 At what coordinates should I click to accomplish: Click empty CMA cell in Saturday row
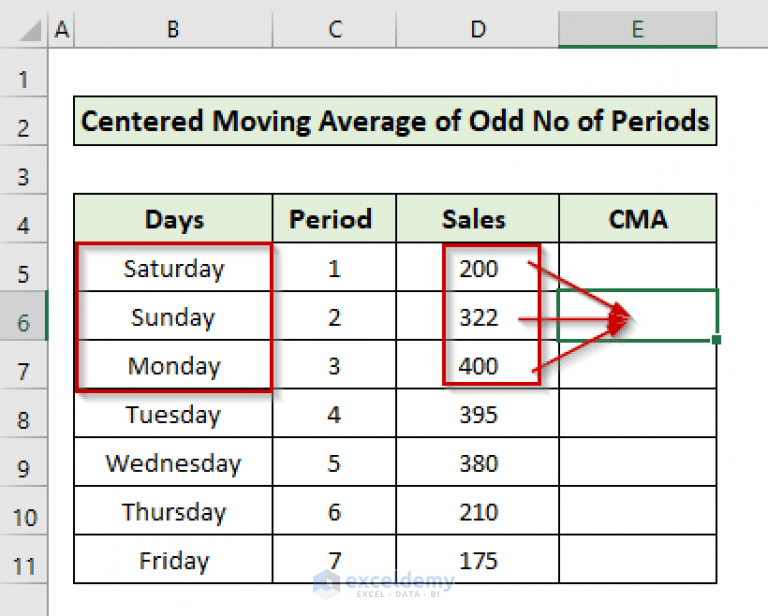637,266
